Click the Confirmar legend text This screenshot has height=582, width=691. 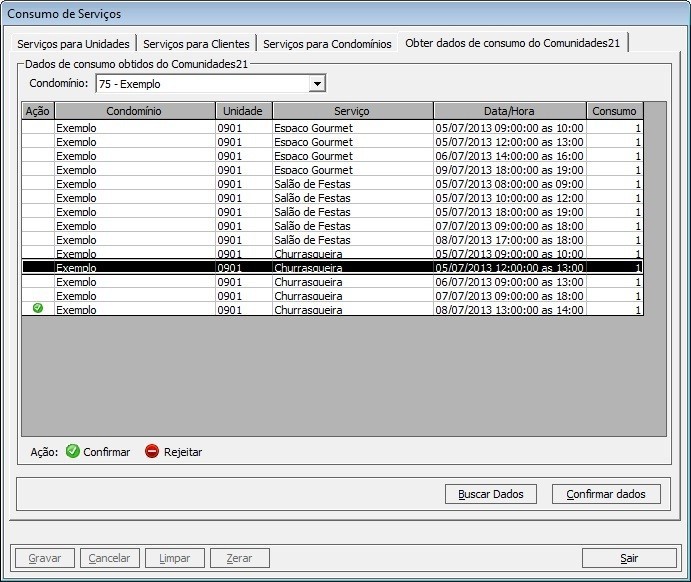(x=107, y=452)
